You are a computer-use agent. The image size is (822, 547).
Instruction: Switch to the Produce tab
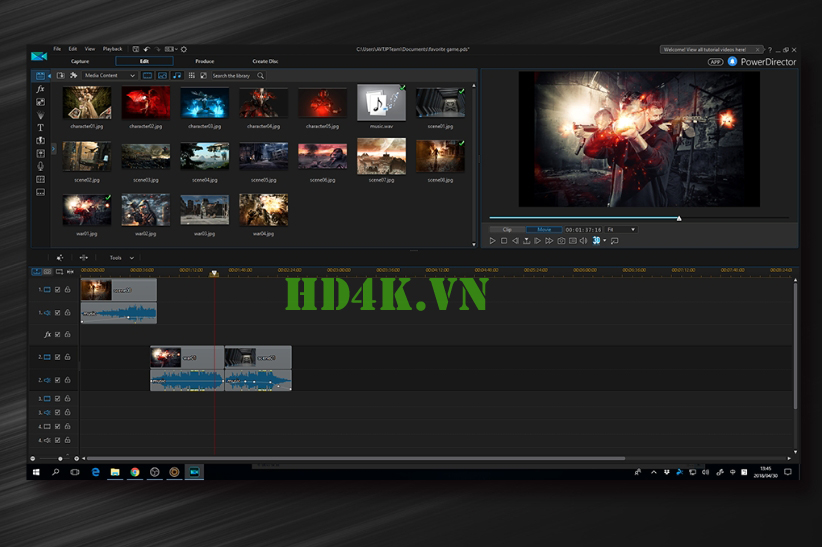pos(204,61)
